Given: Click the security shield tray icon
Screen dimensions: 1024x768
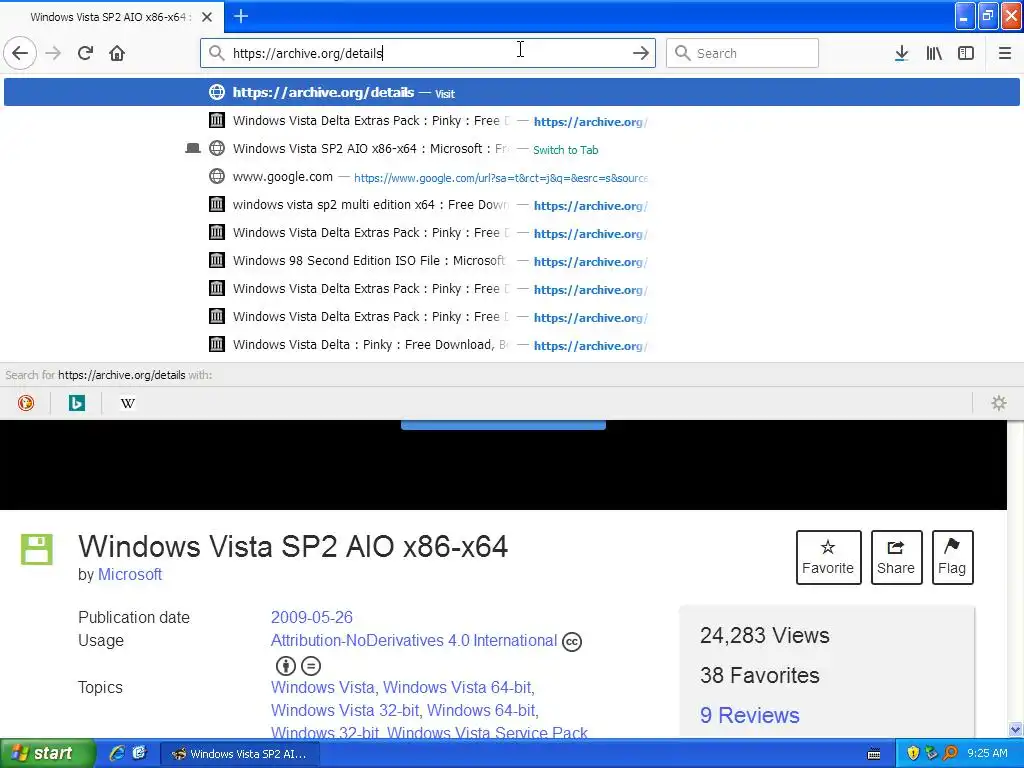Looking at the screenshot, I should 913,753.
